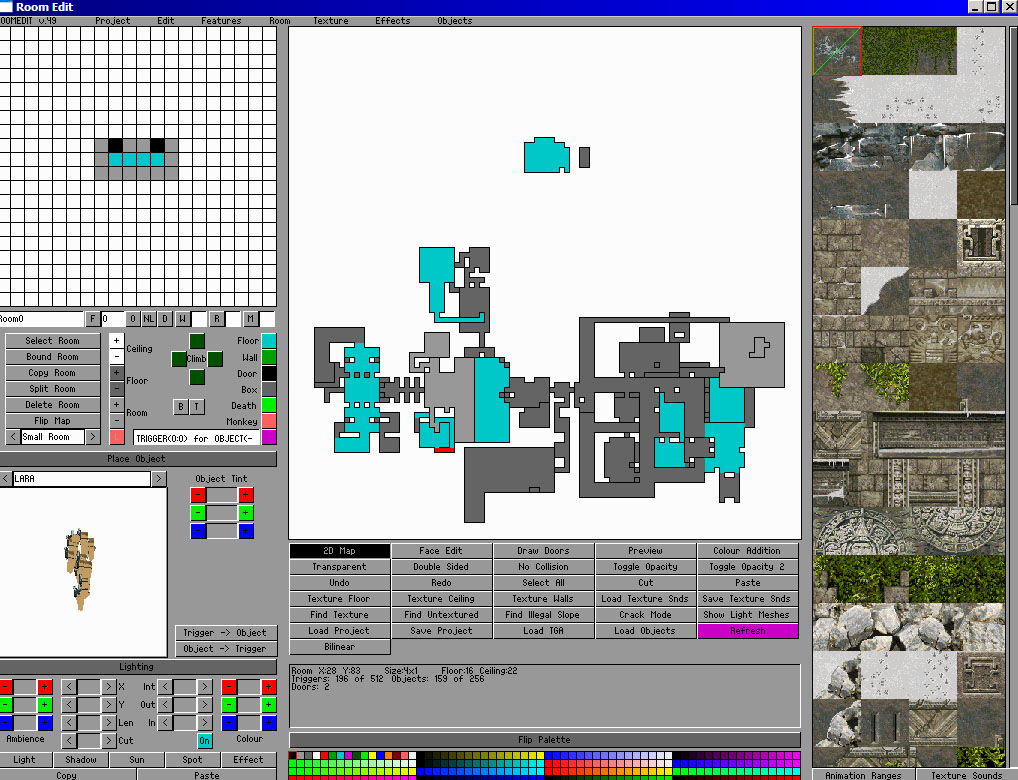Click the D room flag button
The height and width of the screenshot is (780, 1018).
point(165,319)
